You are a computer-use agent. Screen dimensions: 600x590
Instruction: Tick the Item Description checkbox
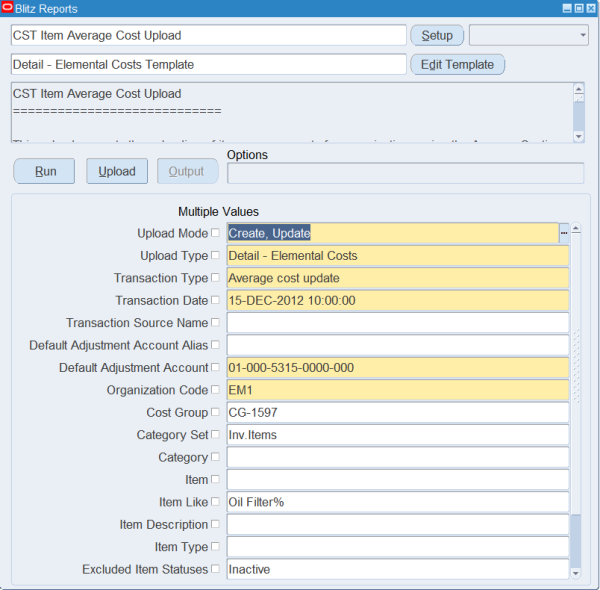[215, 524]
